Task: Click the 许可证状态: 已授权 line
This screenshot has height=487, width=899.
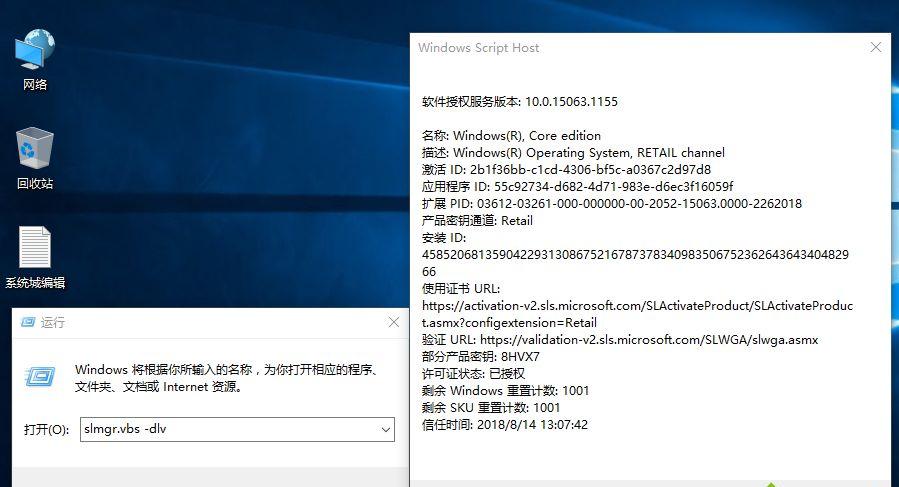Action: coord(473,374)
